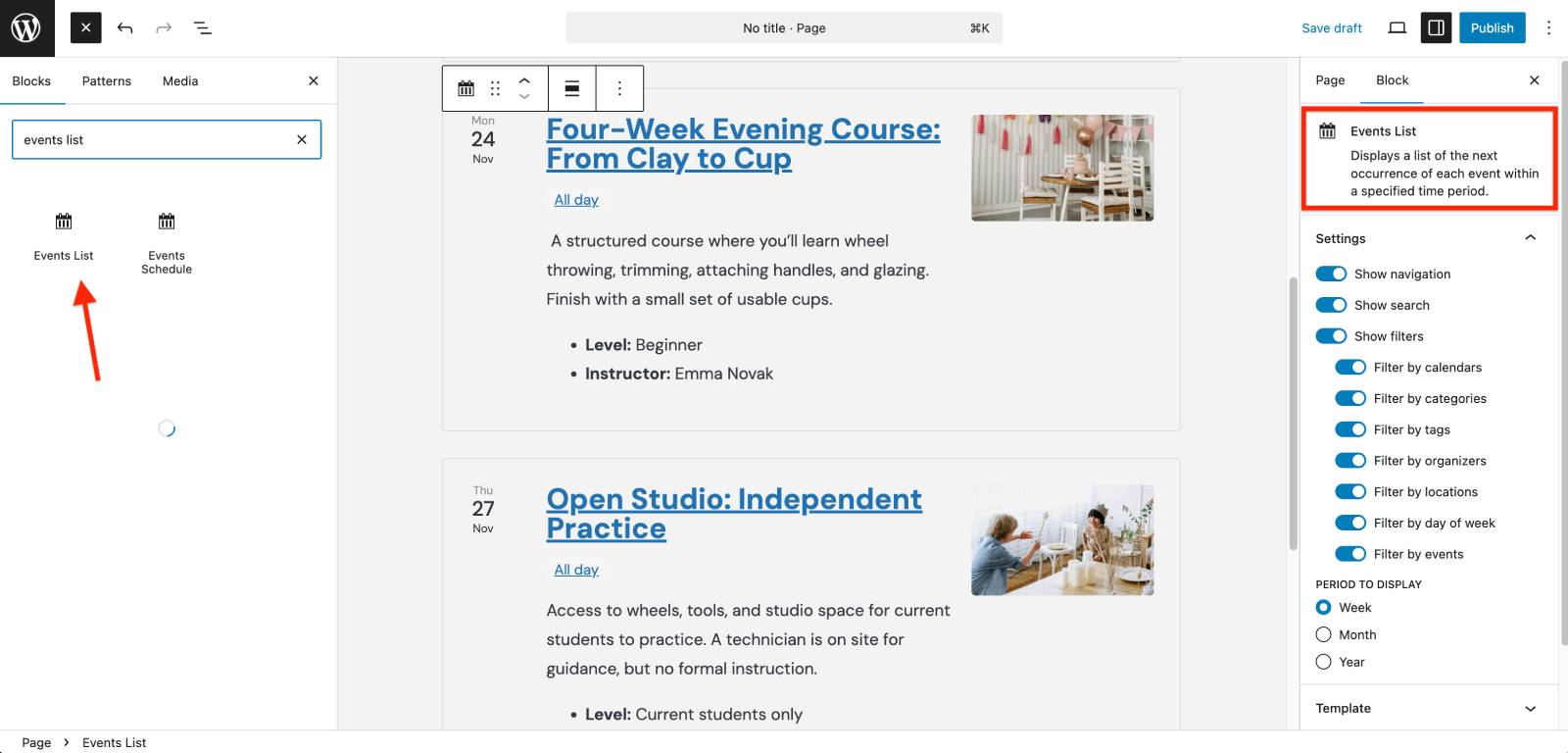
Task: Click the block toolbar align icon
Action: tap(572, 88)
